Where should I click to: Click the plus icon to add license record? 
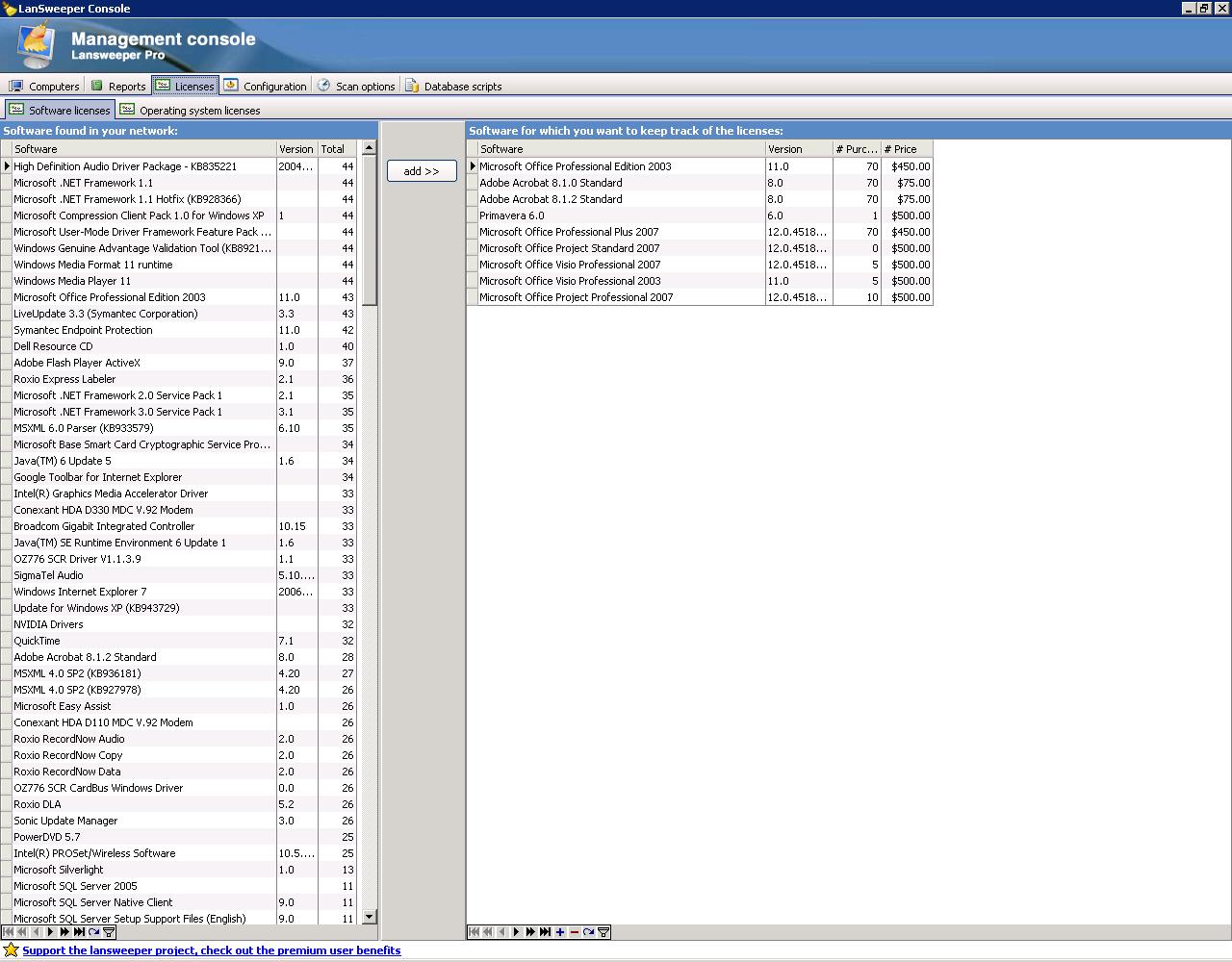(560, 932)
